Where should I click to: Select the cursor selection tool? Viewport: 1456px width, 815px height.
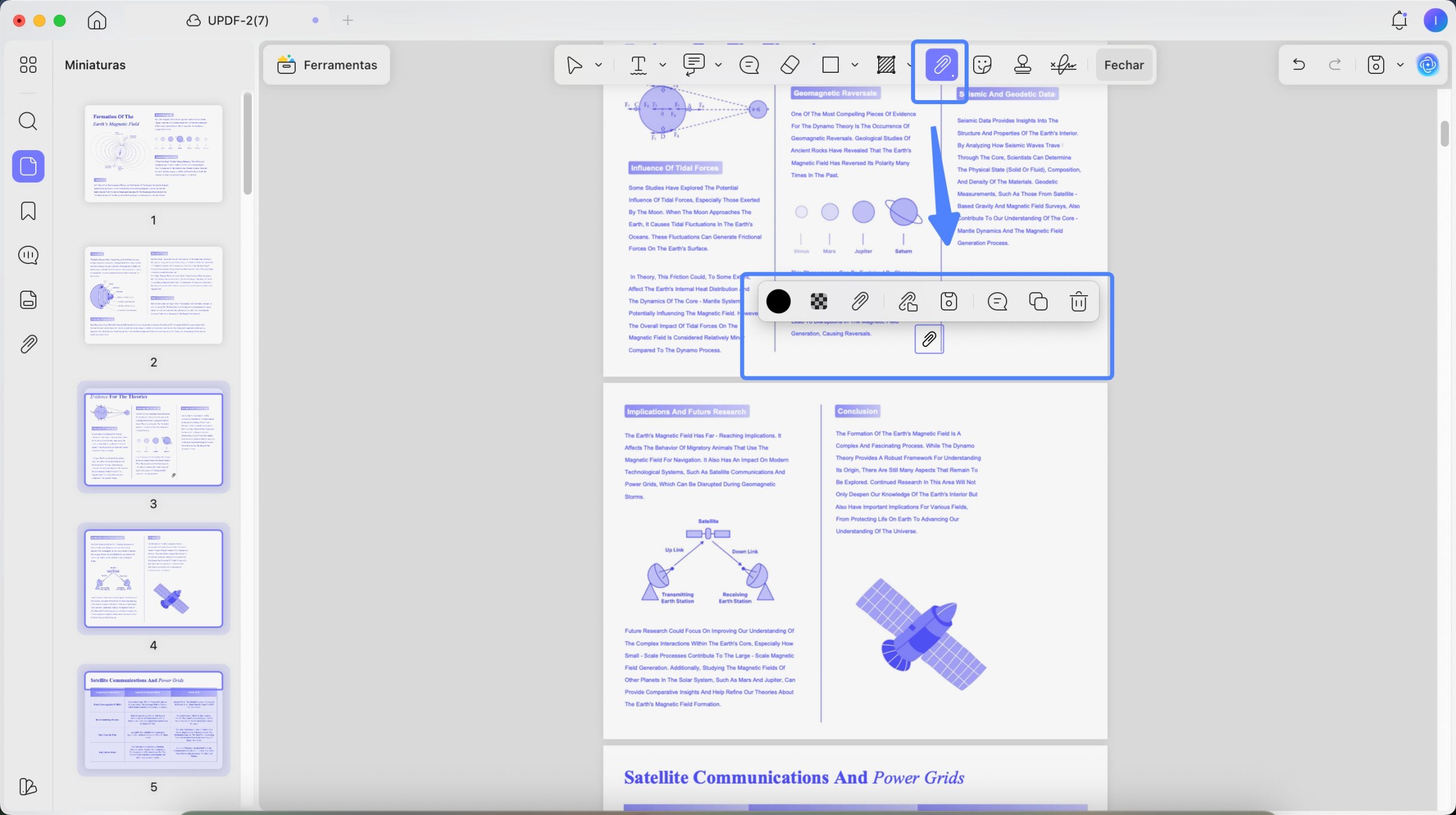(x=574, y=65)
